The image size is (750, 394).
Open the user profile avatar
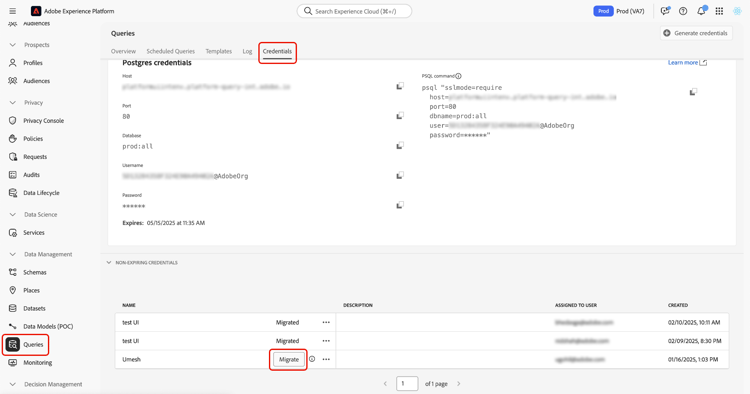tap(737, 11)
